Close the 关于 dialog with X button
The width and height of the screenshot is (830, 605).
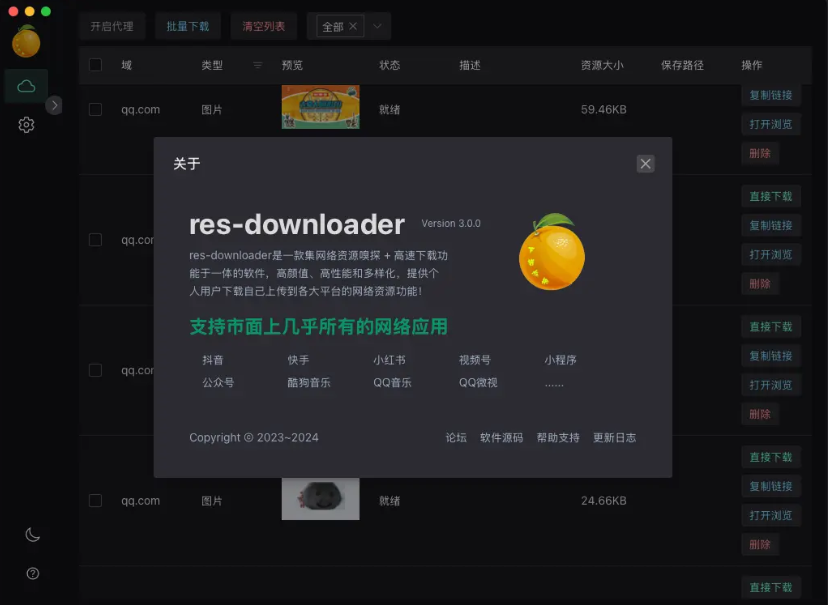click(645, 164)
